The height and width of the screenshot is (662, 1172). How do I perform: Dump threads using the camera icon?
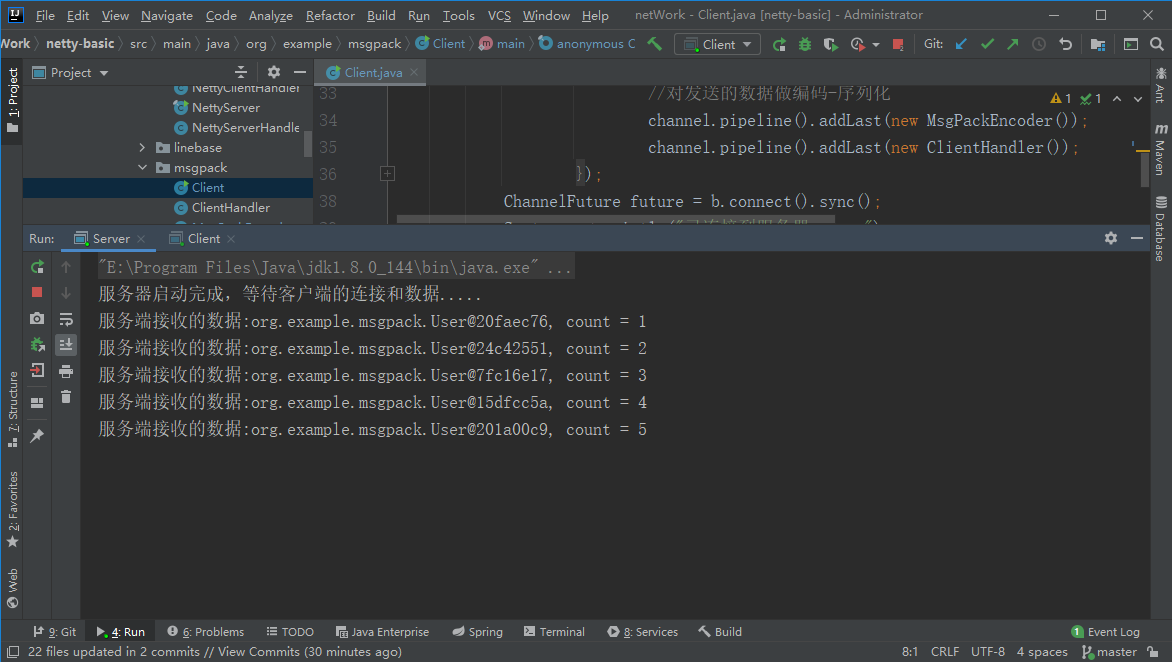coord(37,318)
